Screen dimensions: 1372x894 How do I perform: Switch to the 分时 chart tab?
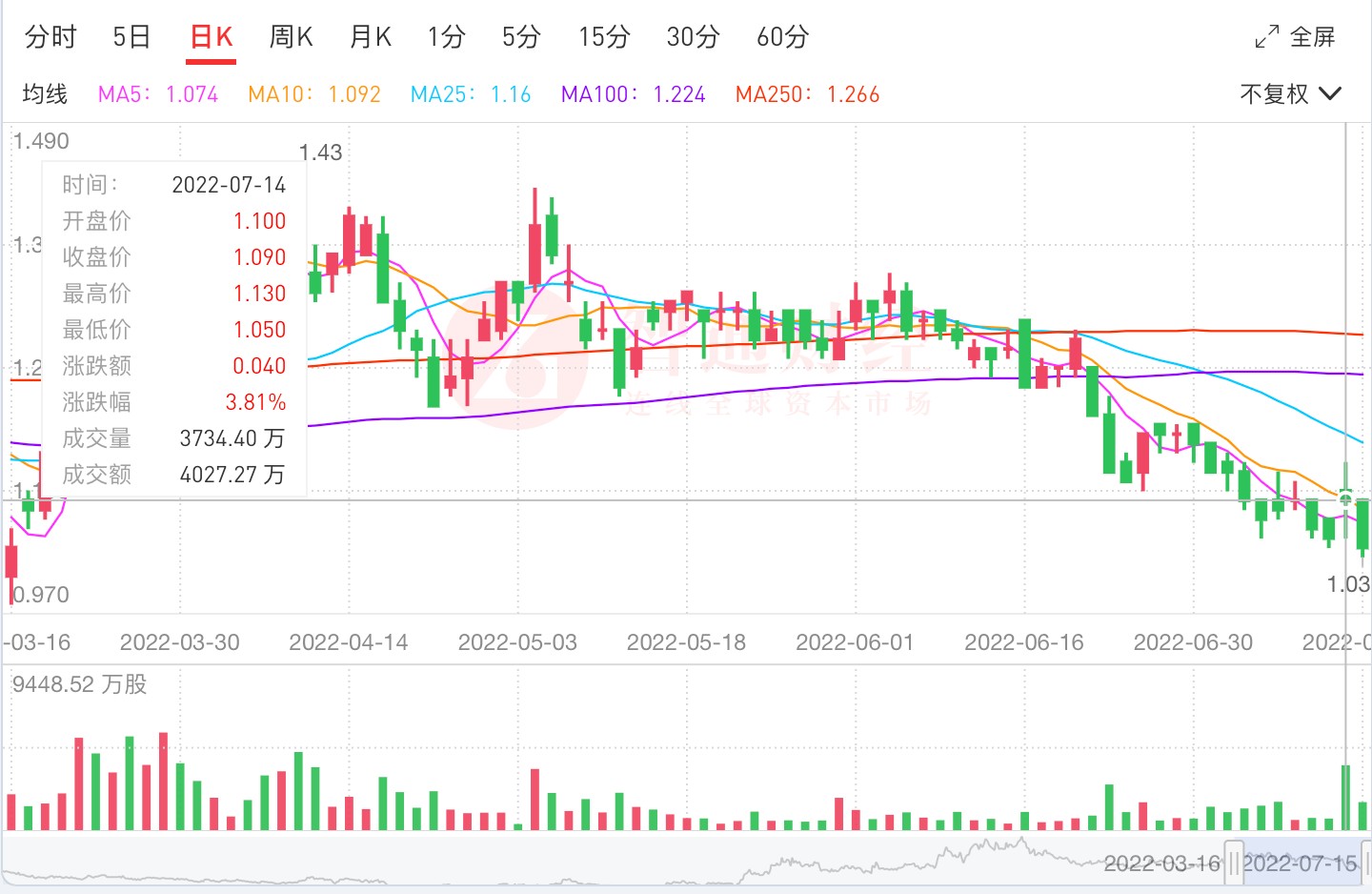[x=50, y=37]
